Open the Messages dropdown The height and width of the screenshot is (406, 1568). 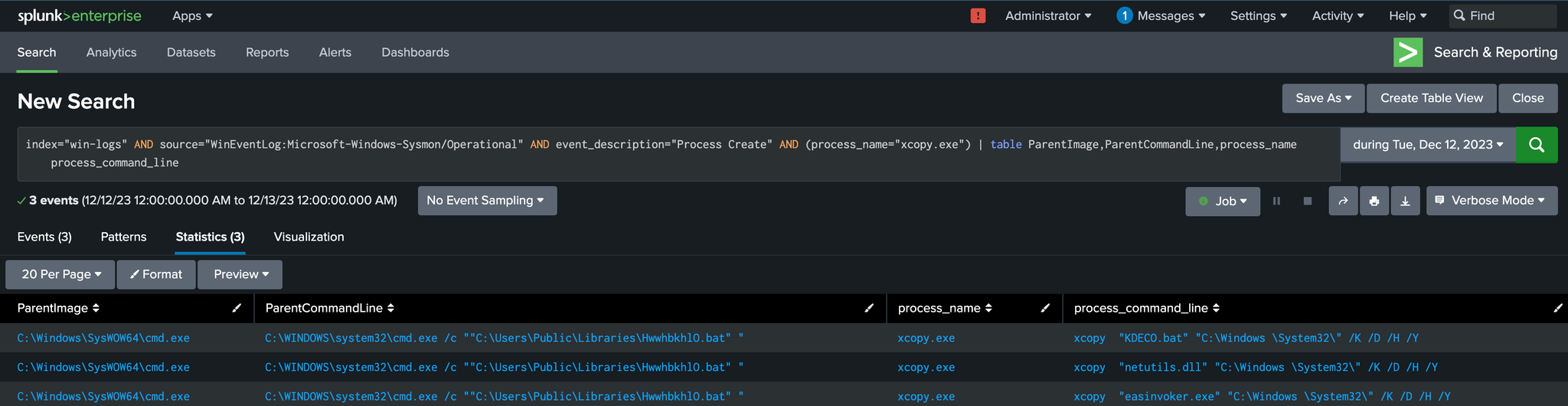[1171, 15]
